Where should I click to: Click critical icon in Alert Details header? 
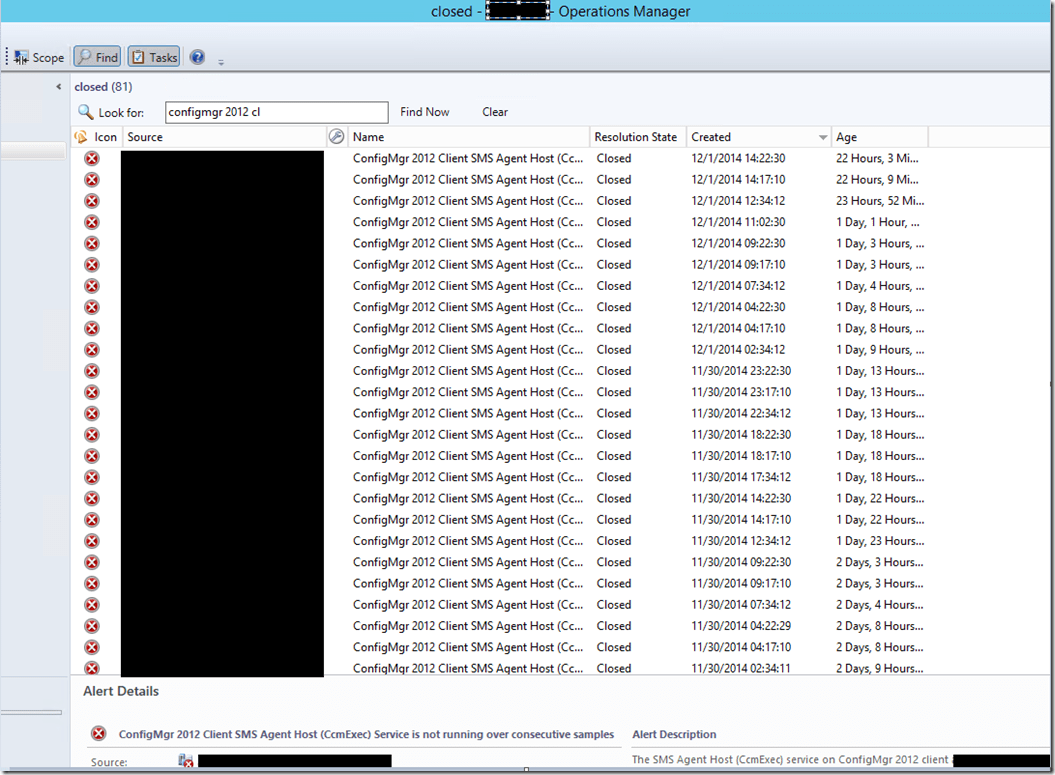tap(98, 734)
